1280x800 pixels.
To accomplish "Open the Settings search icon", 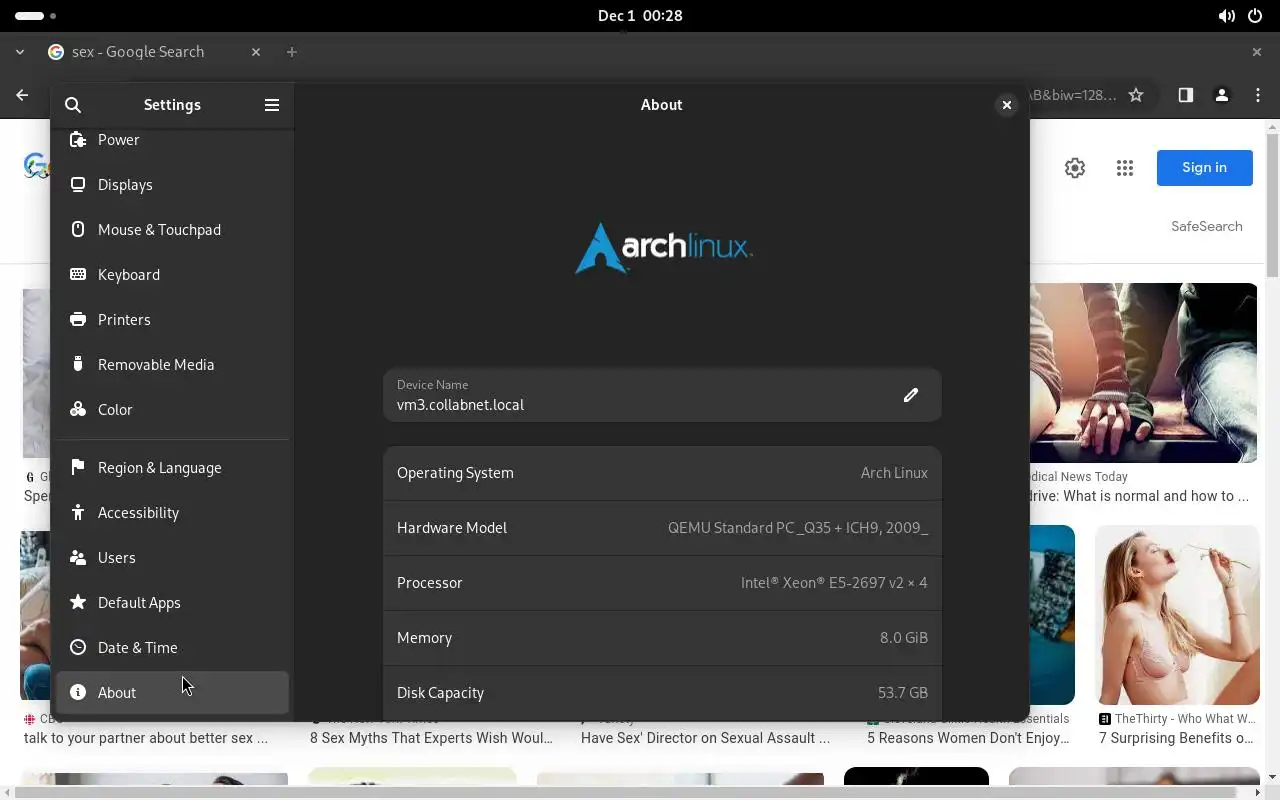I will click(x=73, y=105).
